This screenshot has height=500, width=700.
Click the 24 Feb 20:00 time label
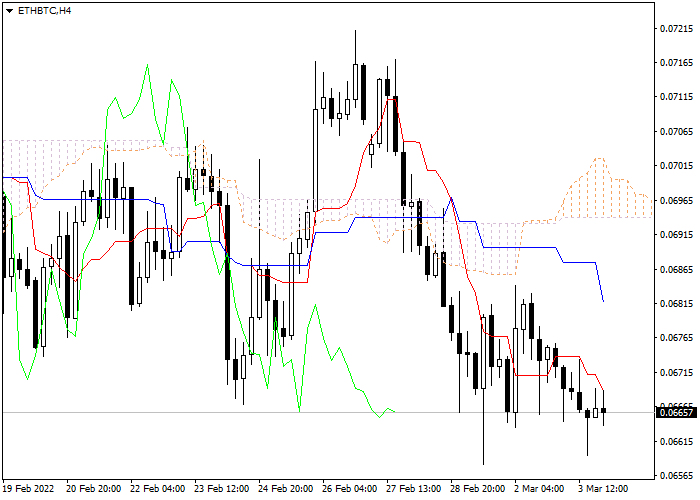click(285, 489)
